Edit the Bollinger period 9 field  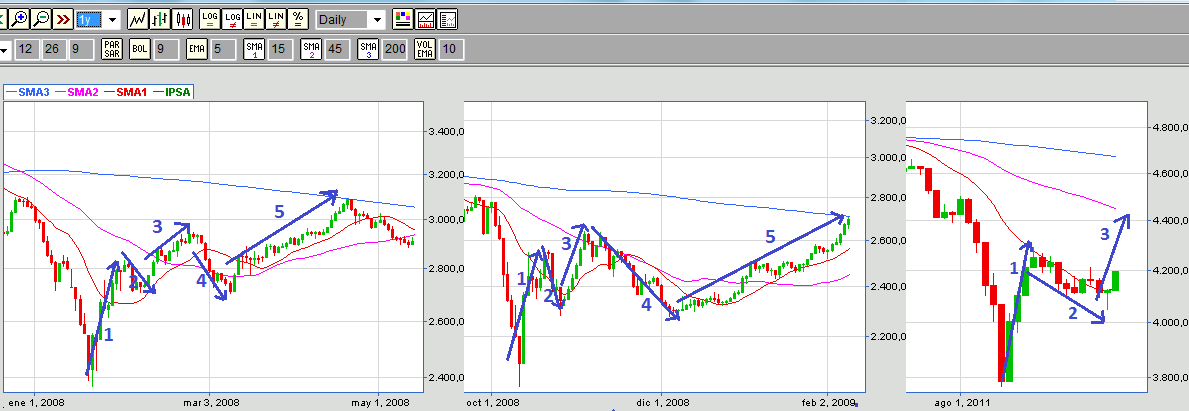(x=165, y=49)
